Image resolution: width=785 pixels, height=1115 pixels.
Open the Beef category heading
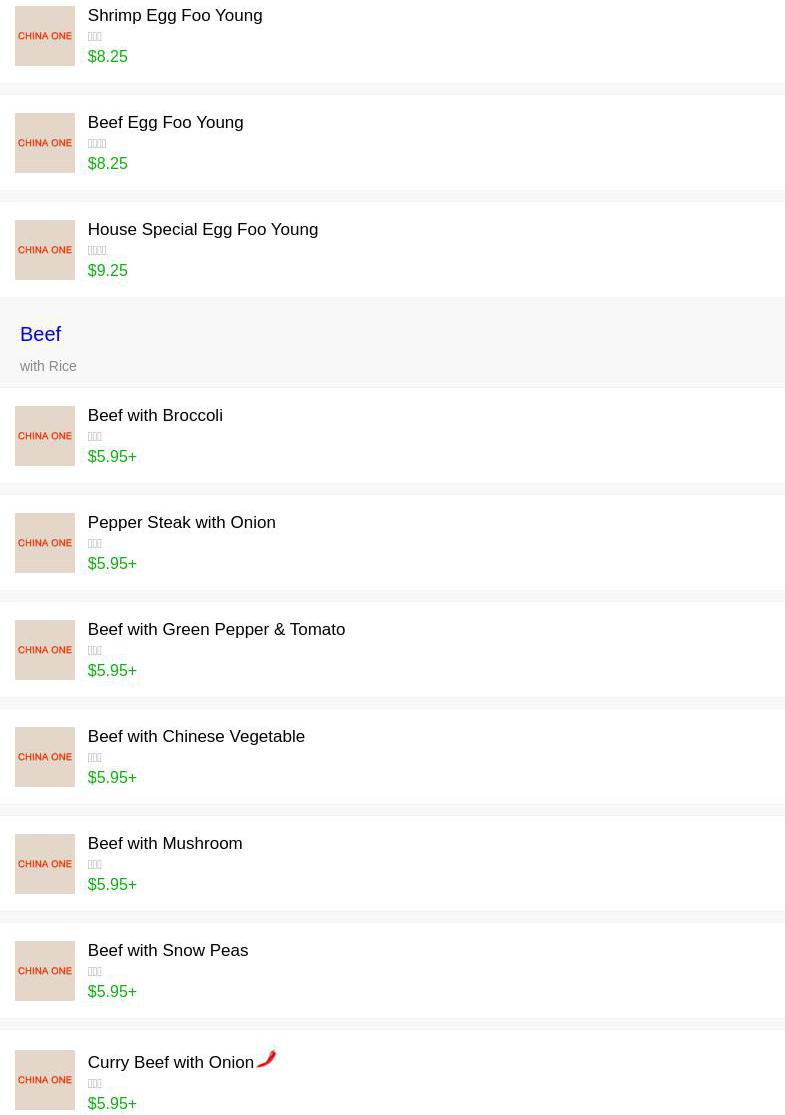(40, 334)
